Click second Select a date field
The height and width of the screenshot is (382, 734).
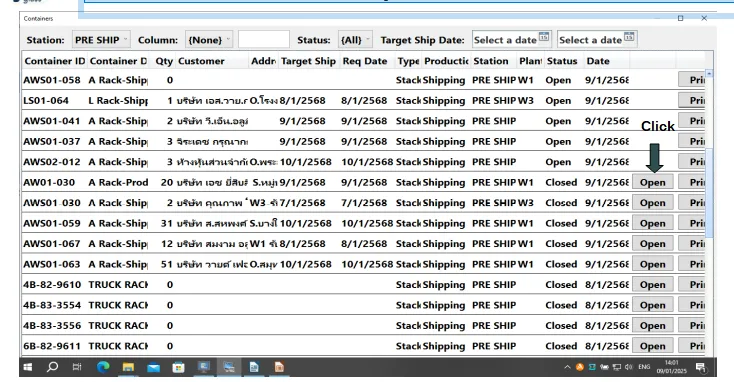click(x=597, y=40)
